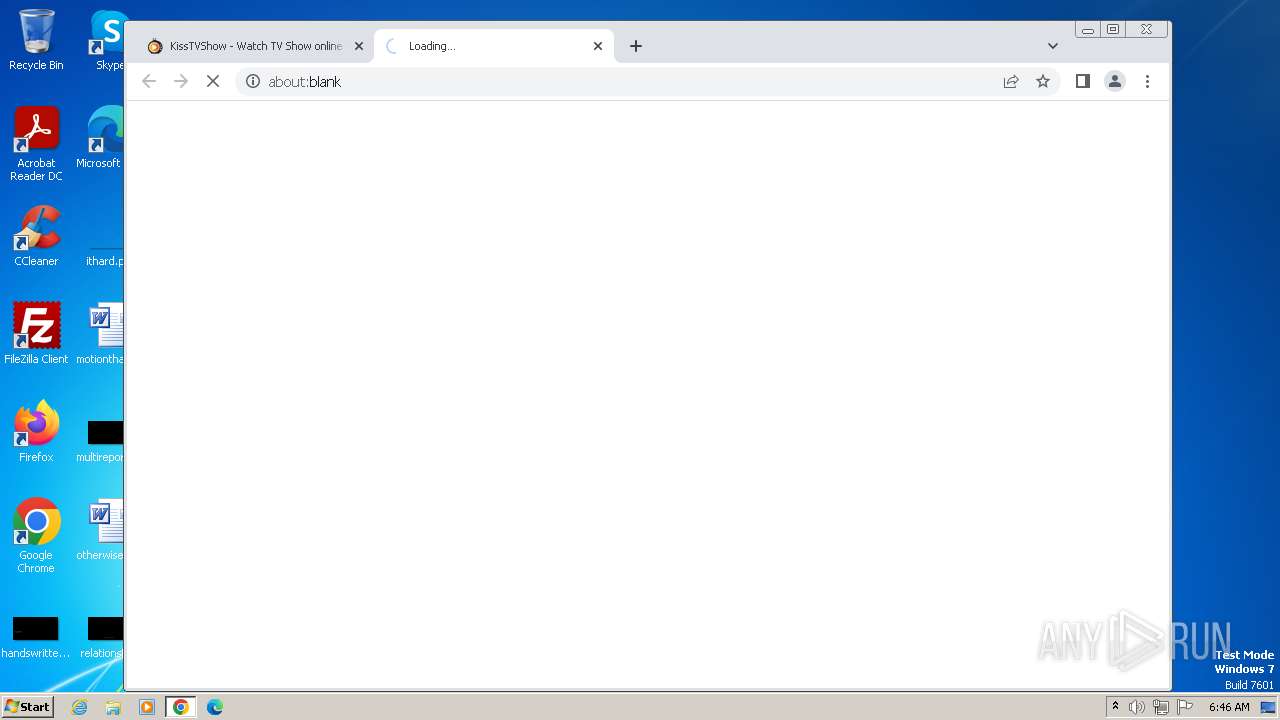Open Chrome profile avatar menu
Viewport: 1280px width, 720px height.
tap(1115, 81)
